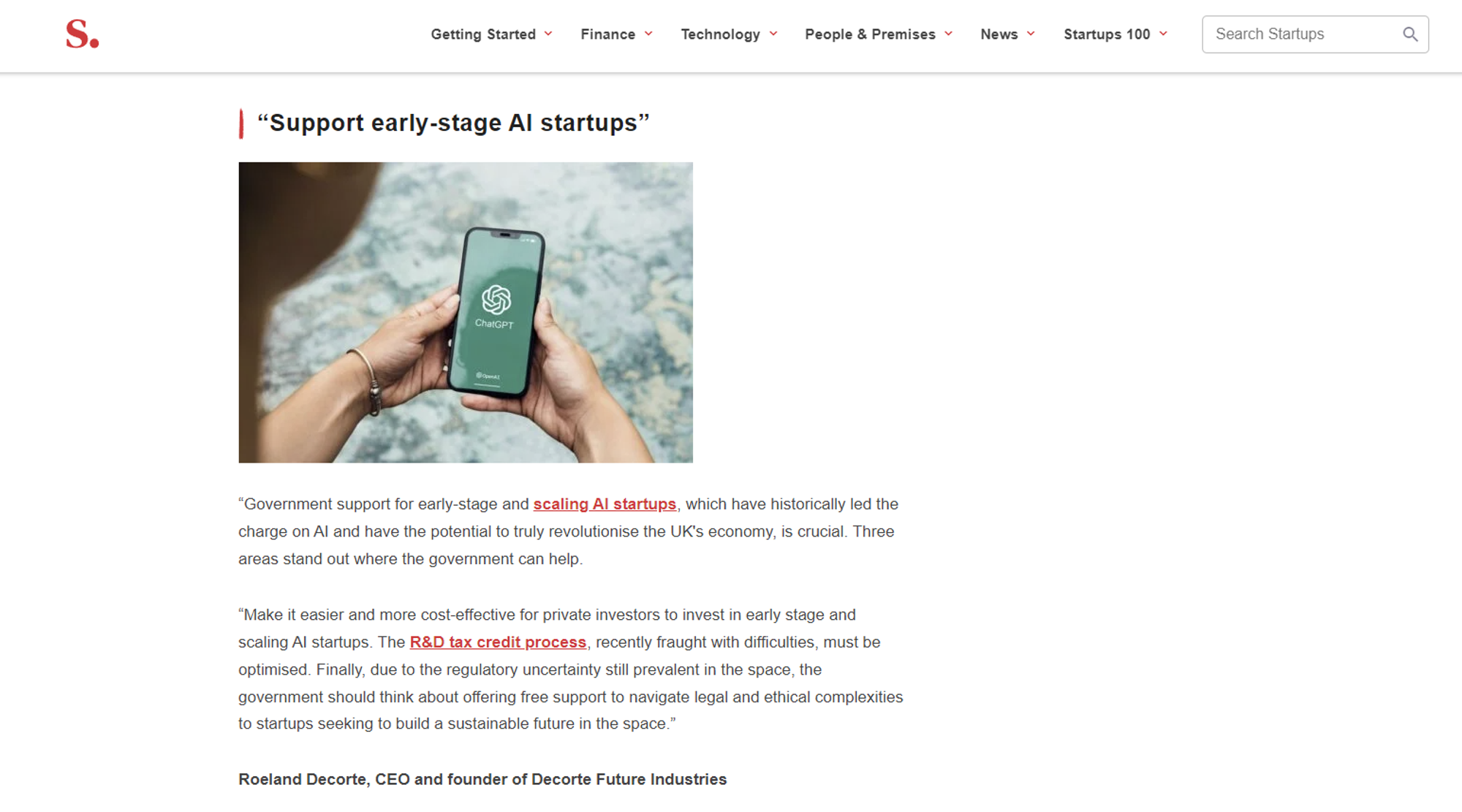Follow the R&D tax credit process link
This screenshot has width=1462, height=812.
(x=498, y=642)
